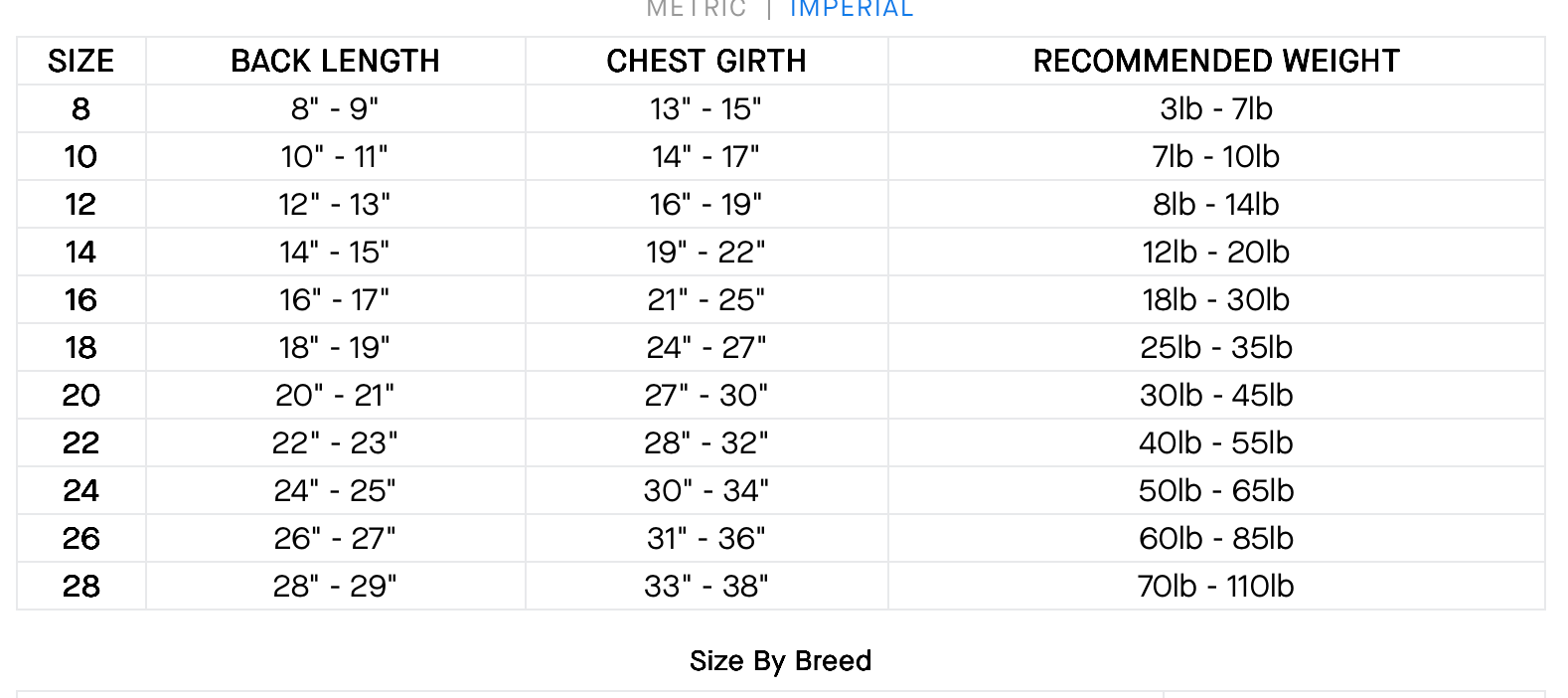The image size is (1568, 698).
Task: Click the 21" - 25" chest girth cell
Action: coord(705,299)
